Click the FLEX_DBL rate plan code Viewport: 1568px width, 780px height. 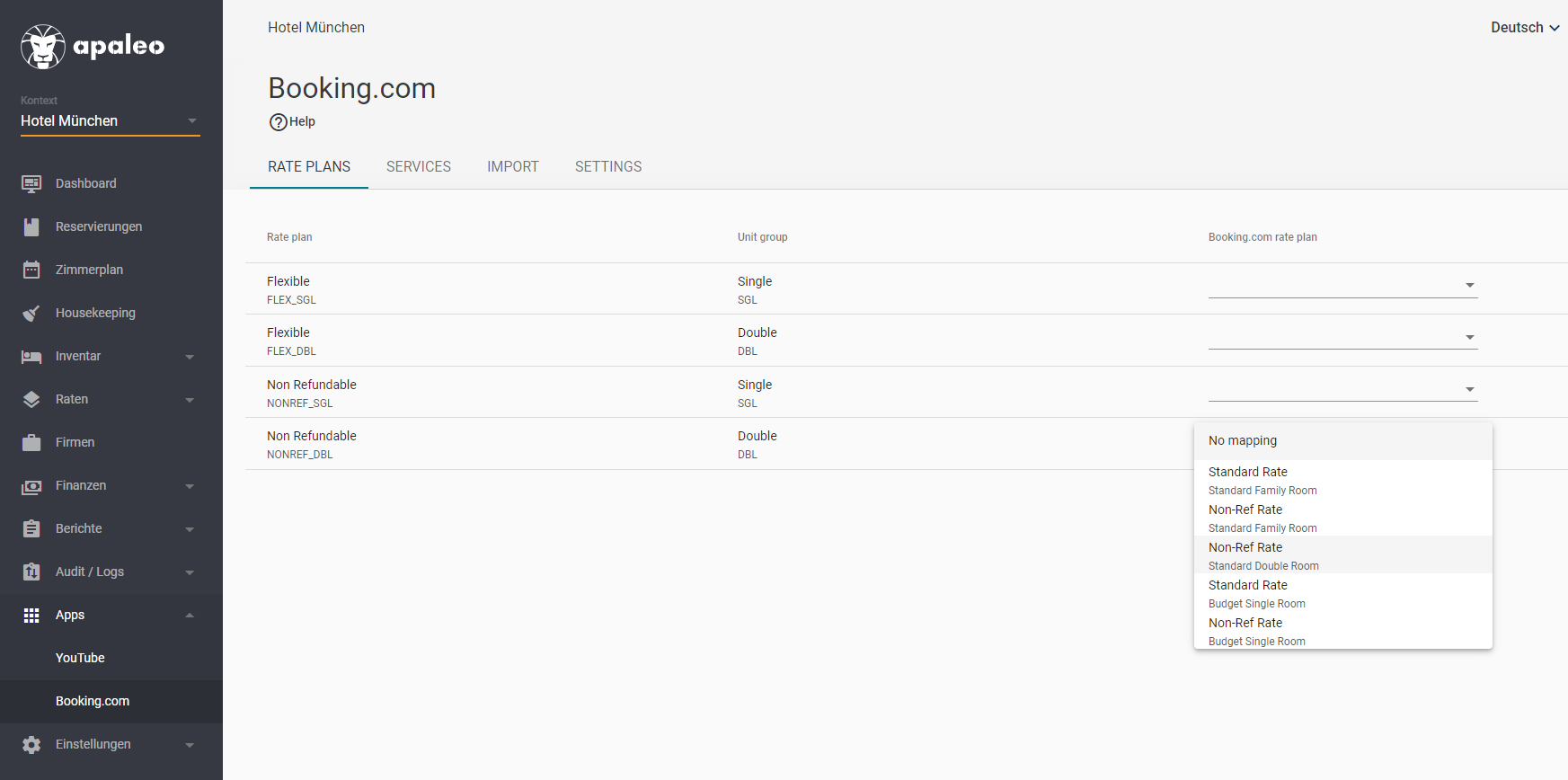291,351
